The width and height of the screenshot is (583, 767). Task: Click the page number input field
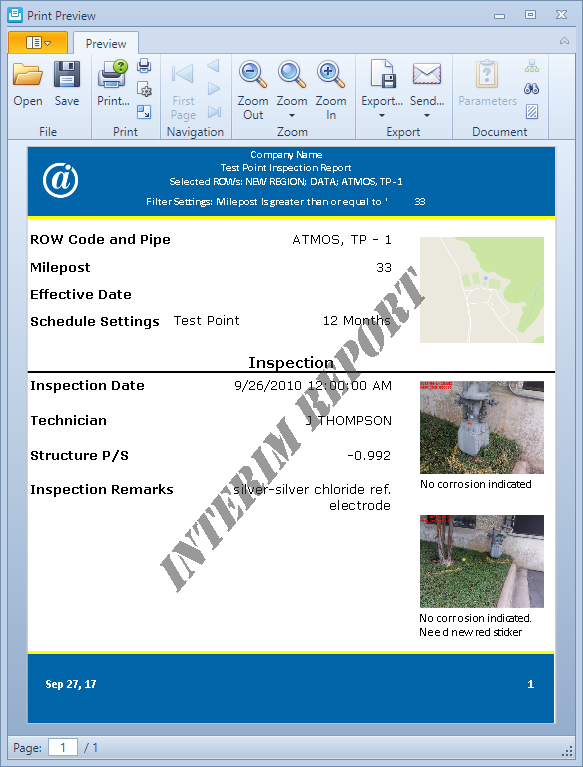[x=63, y=747]
